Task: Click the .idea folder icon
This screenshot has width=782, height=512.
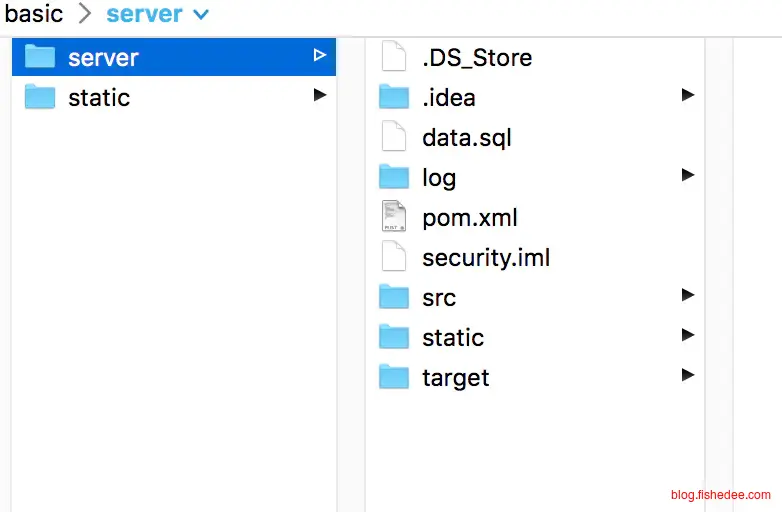Action: pyautogui.click(x=394, y=97)
